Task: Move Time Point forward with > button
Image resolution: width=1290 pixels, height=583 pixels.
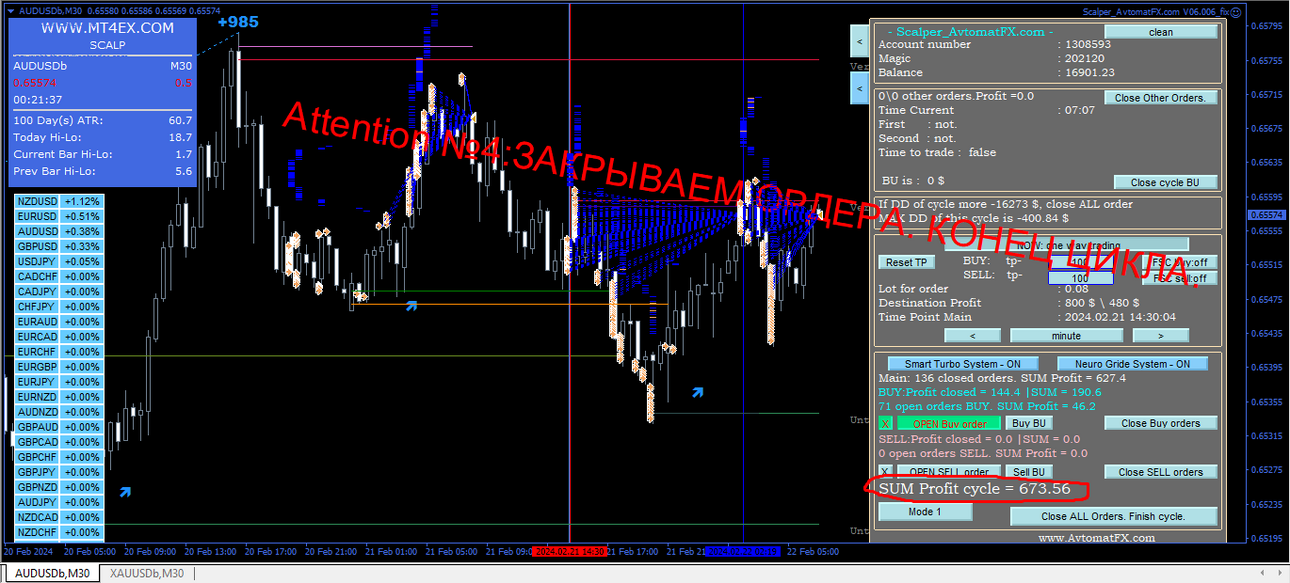Action: click(x=1160, y=336)
